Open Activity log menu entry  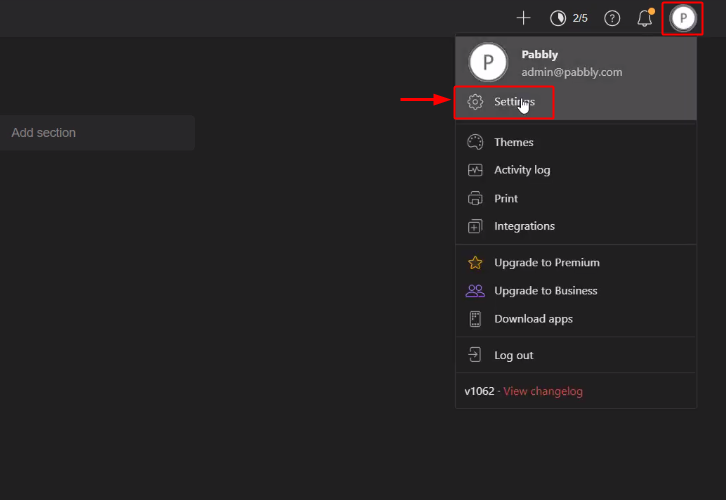pyautogui.click(x=576, y=170)
